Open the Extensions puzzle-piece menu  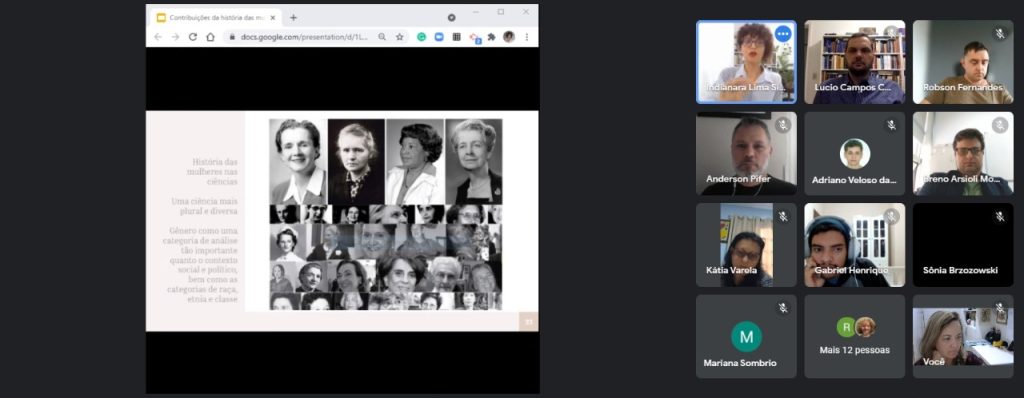492,37
